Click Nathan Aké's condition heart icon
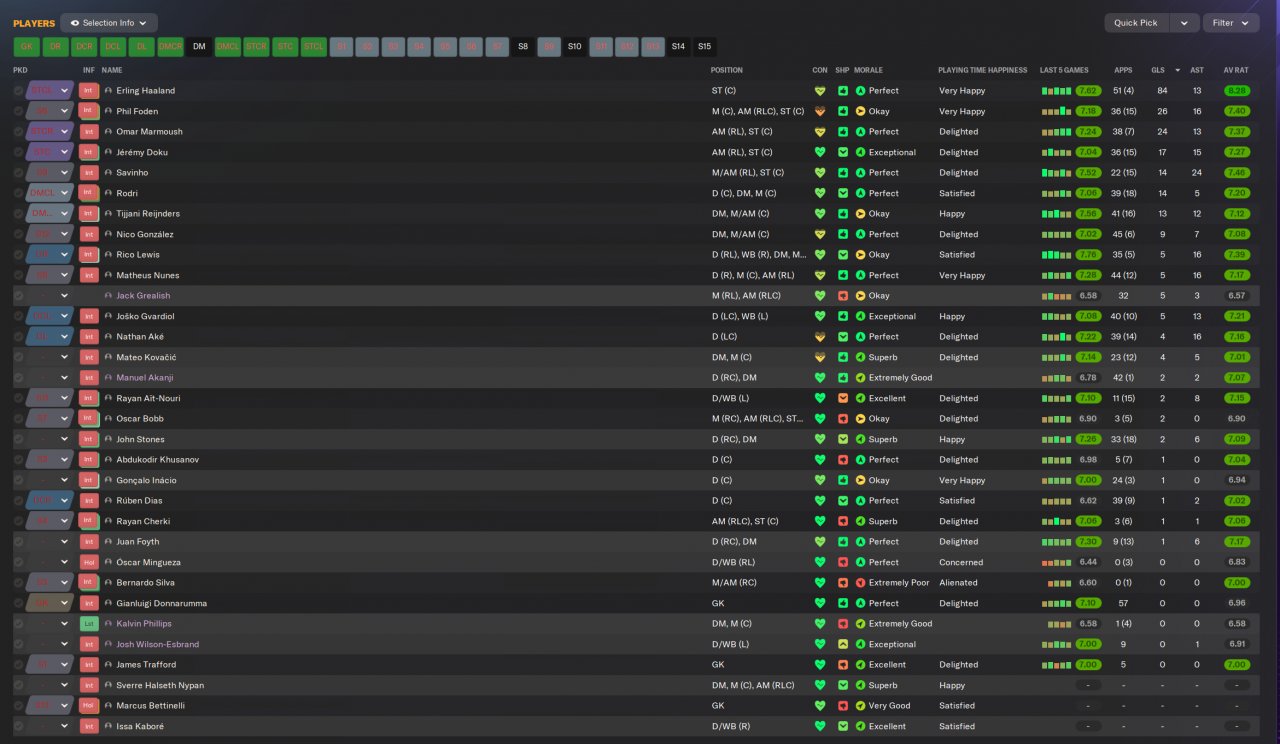The width and height of the screenshot is (1280, 744). click(820, 337)
